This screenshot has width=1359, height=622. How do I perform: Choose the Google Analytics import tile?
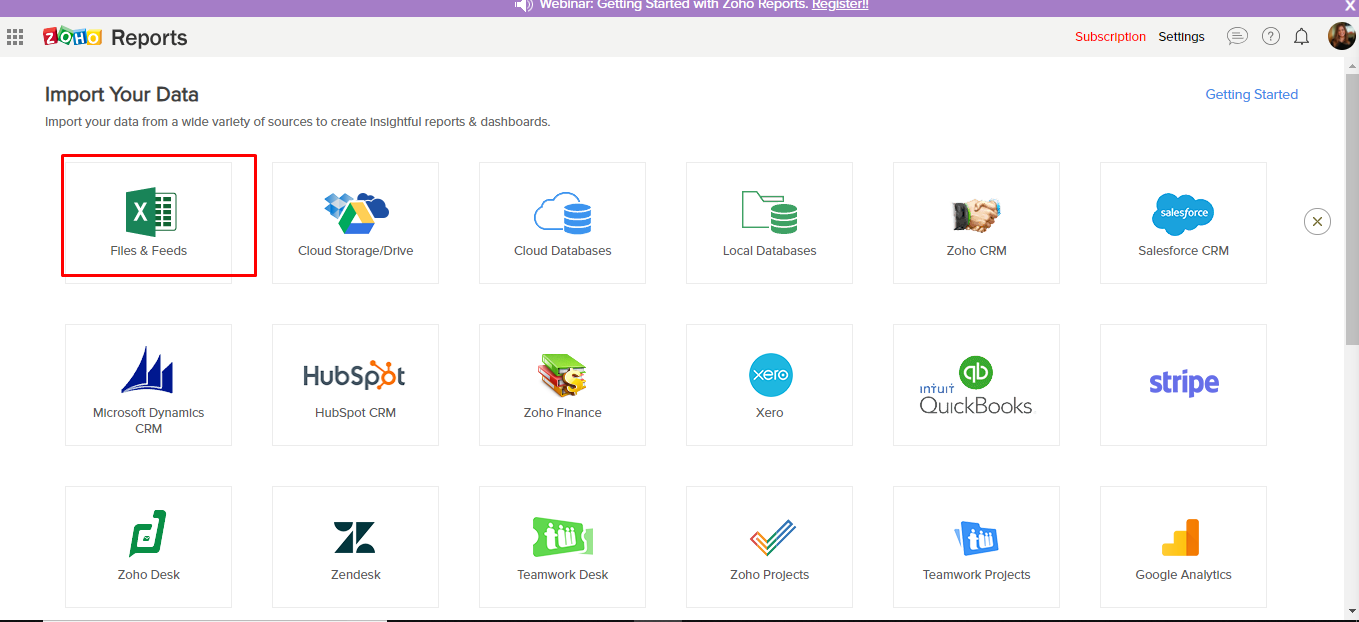[1183, 547]
